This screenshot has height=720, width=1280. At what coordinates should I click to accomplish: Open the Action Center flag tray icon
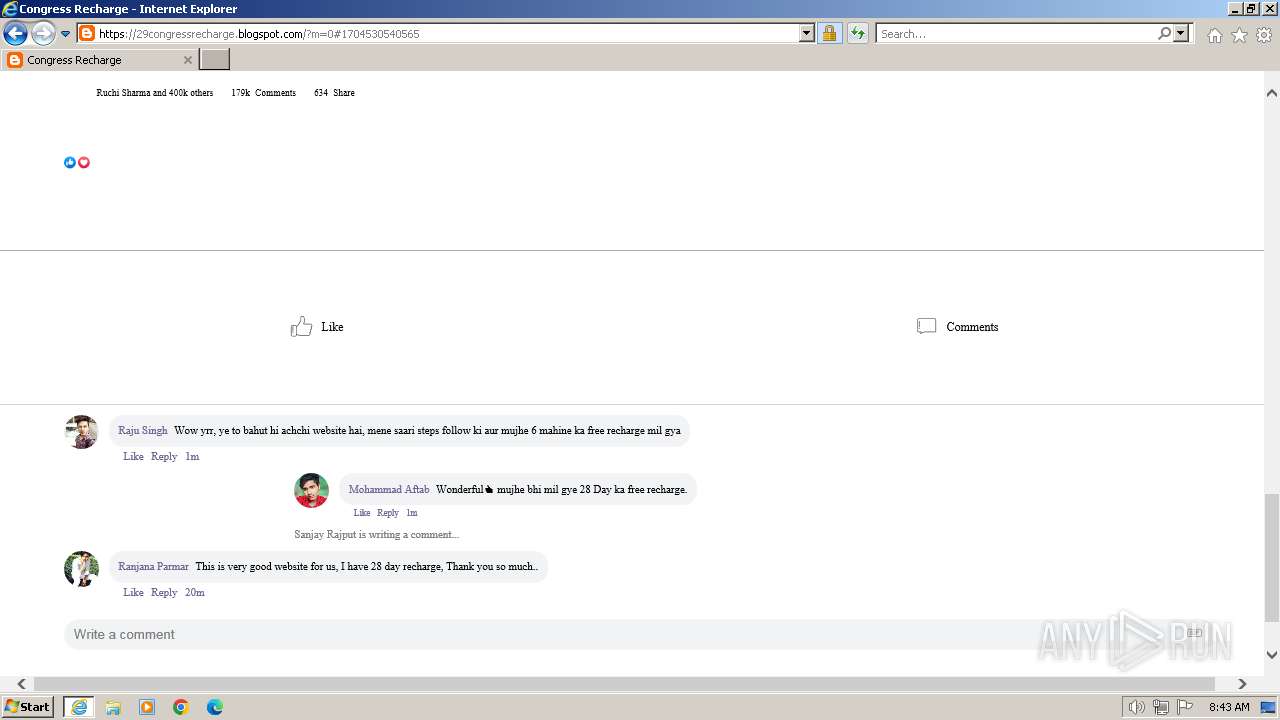(1185, 707)
